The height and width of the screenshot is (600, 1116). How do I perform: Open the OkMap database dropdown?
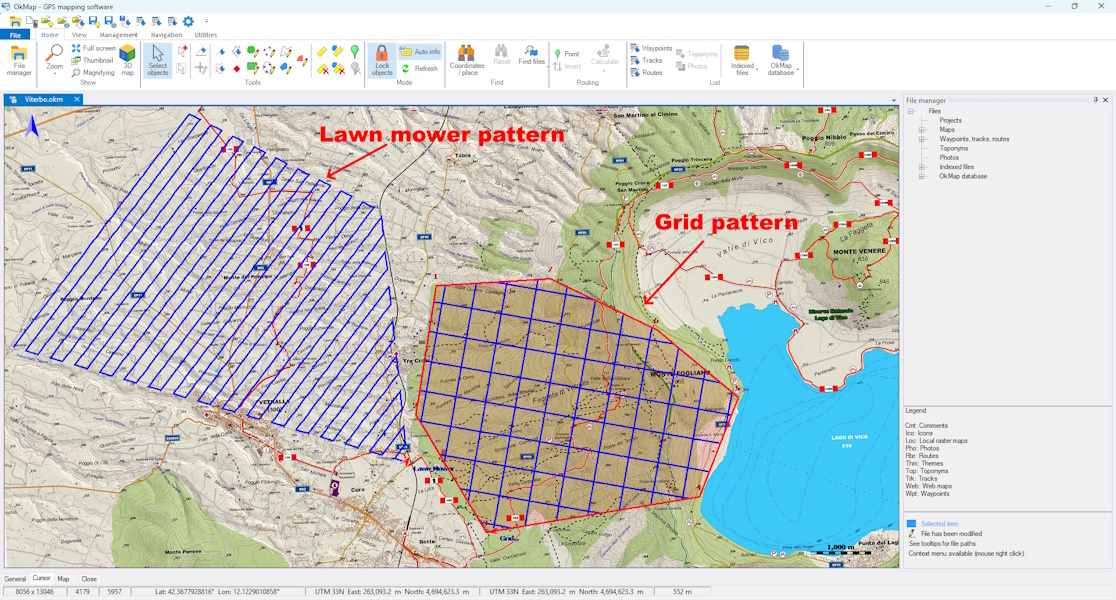point(781,60)
